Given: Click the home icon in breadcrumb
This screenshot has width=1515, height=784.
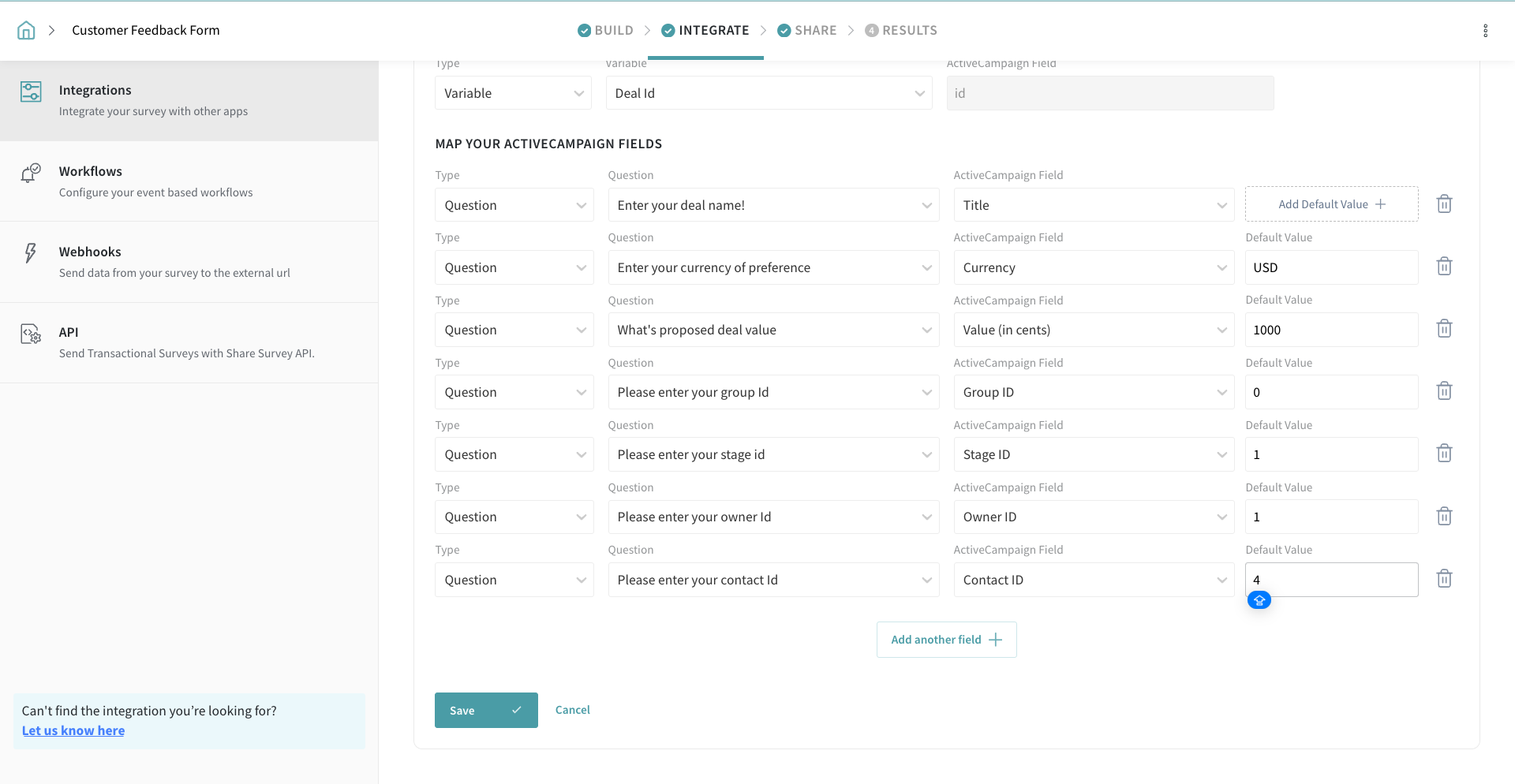Looking at the screenshot, I should tap(26, 31).
